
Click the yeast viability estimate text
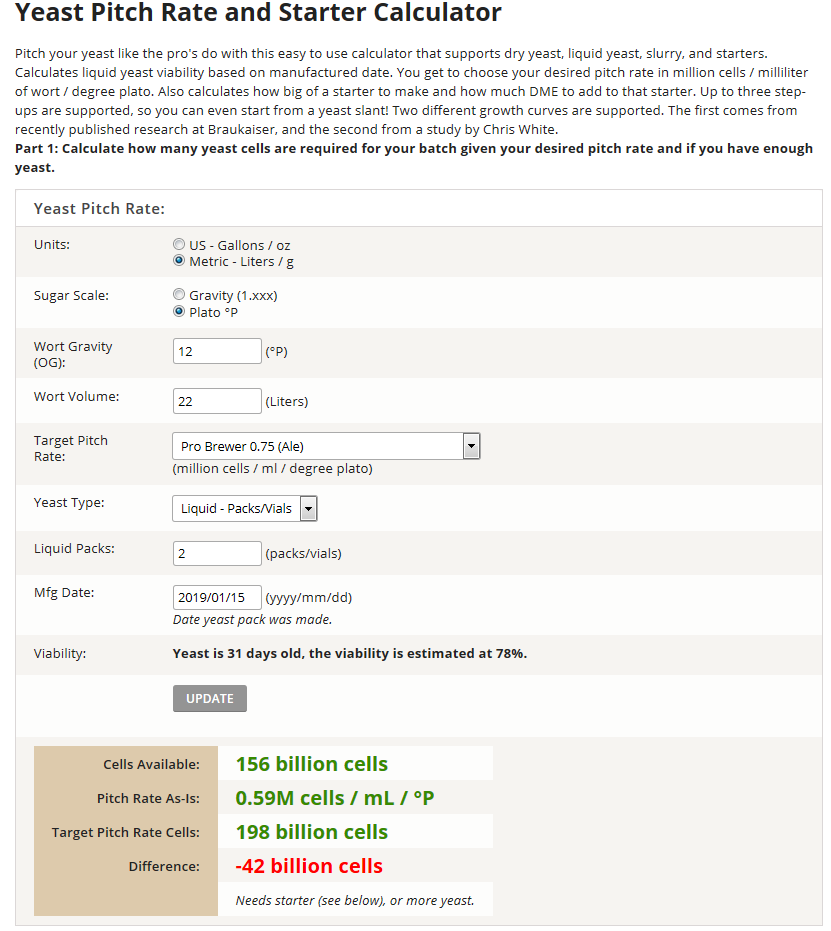tap(350, 653)
